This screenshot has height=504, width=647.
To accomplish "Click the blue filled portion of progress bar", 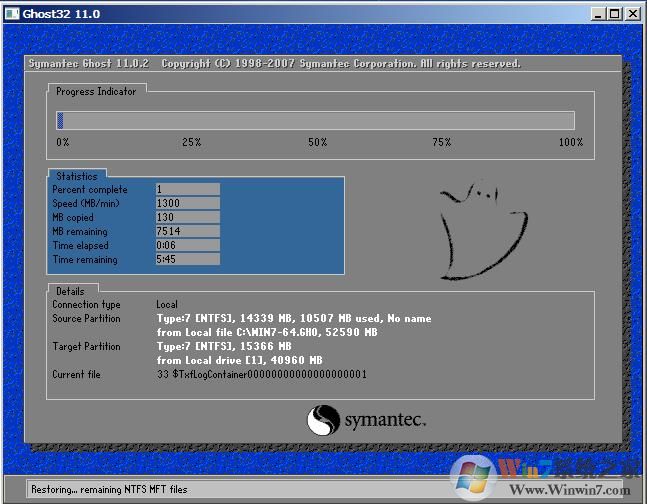I will click(x=61, y=121).
